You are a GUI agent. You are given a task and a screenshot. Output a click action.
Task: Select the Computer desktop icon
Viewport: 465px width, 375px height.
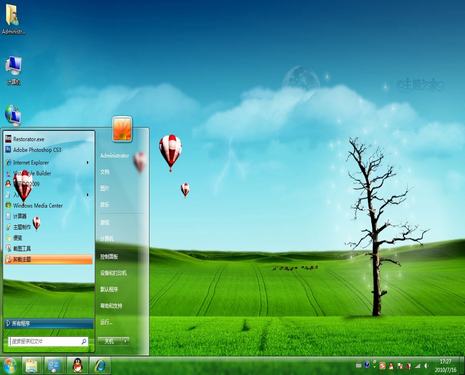click(14, 71)
